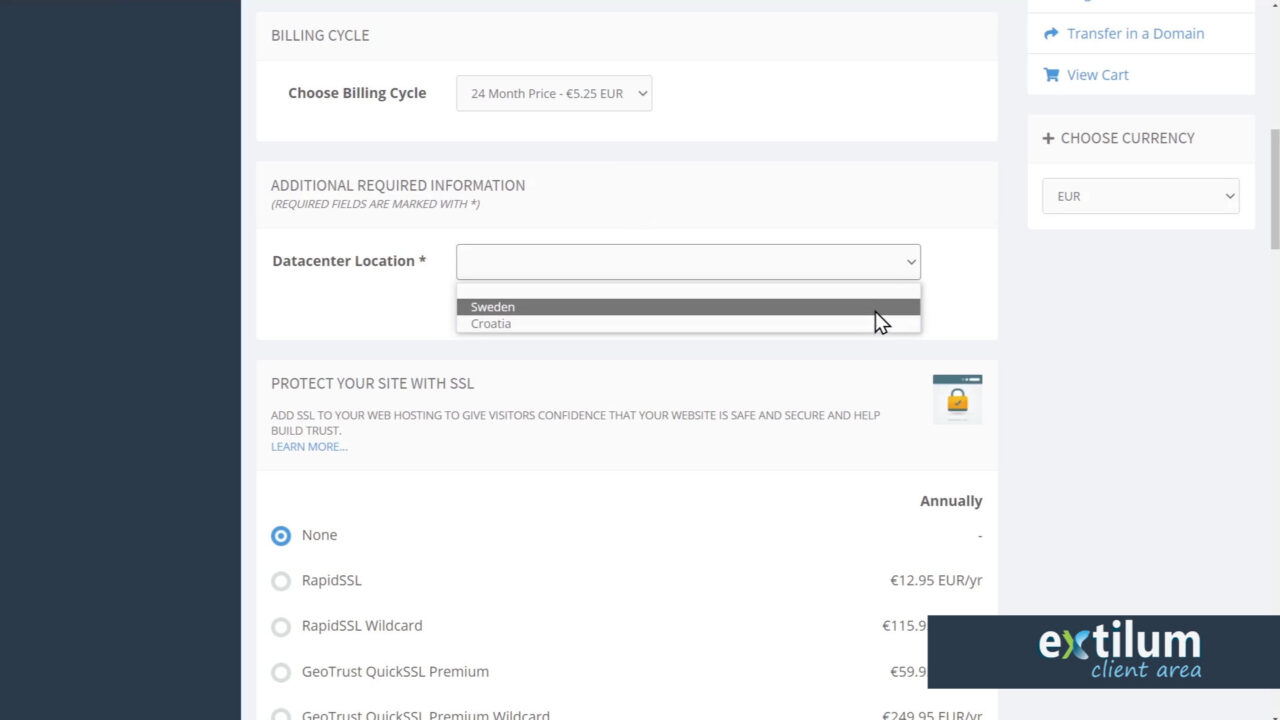The image size is (1280, 720).
Task: Select GeoTrust QuickSSL Premium
Action: pyautogui.click(x=281, y=672)
